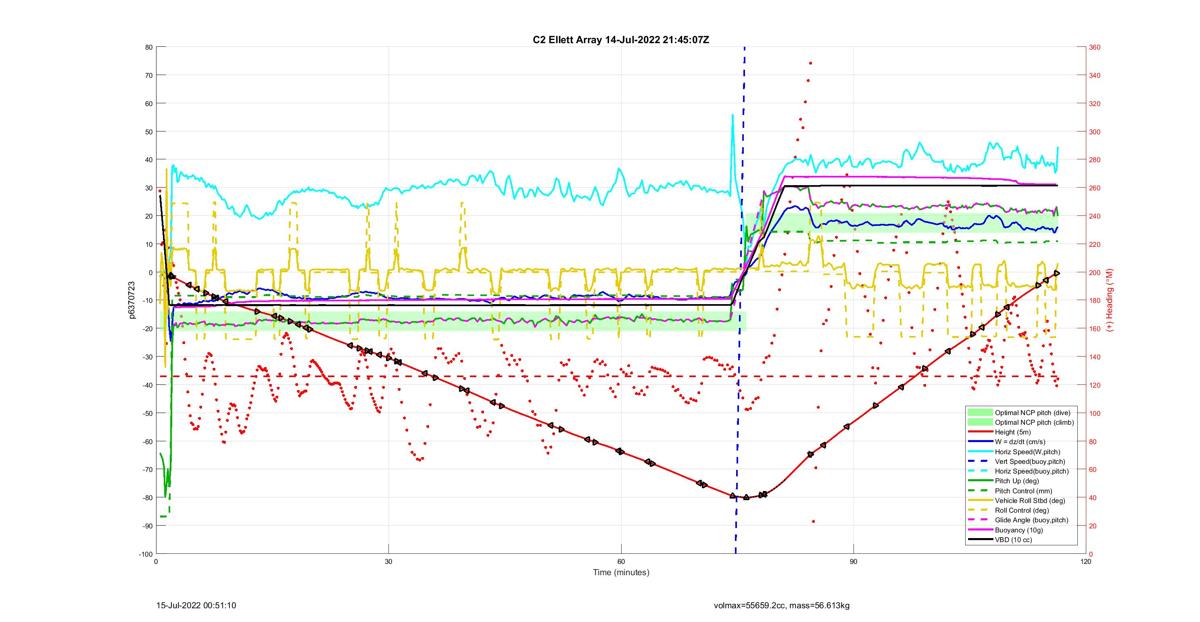Select the "180" tick on the heading axis
The height and width of the screenshot is (622, 1200).
[1095, 300]
